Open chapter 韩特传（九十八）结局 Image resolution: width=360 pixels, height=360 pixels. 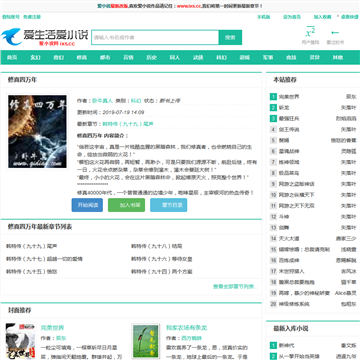157,246
